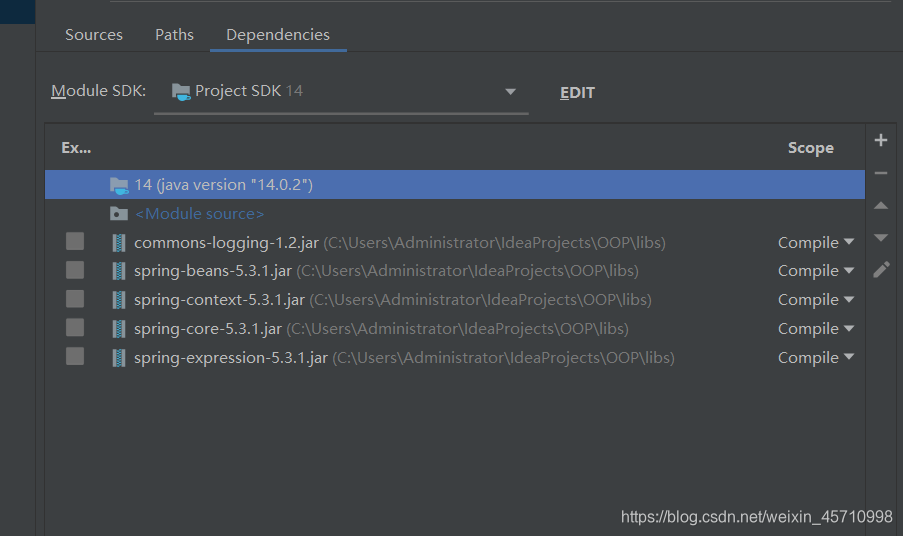This screenshot has width=903, height=536.
Task: Click the commons-logging-1.2.jar library icon
Action: point(119,243)
